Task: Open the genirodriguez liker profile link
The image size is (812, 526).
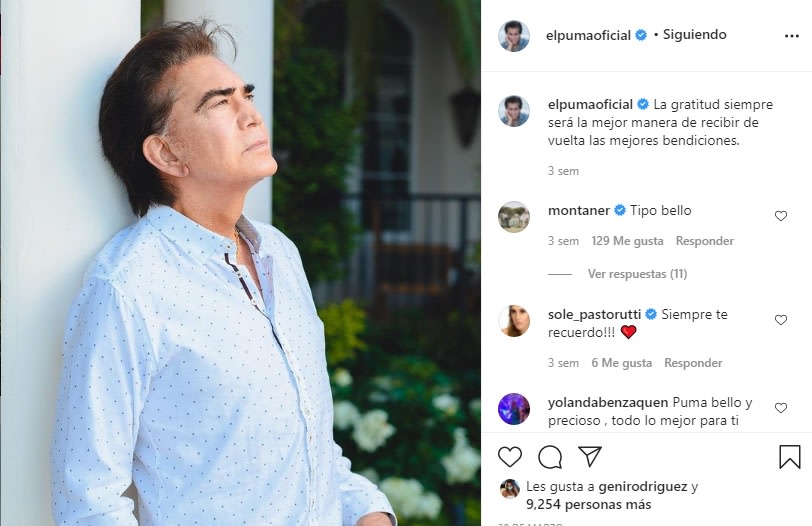Action: click(x=642, y=487)
